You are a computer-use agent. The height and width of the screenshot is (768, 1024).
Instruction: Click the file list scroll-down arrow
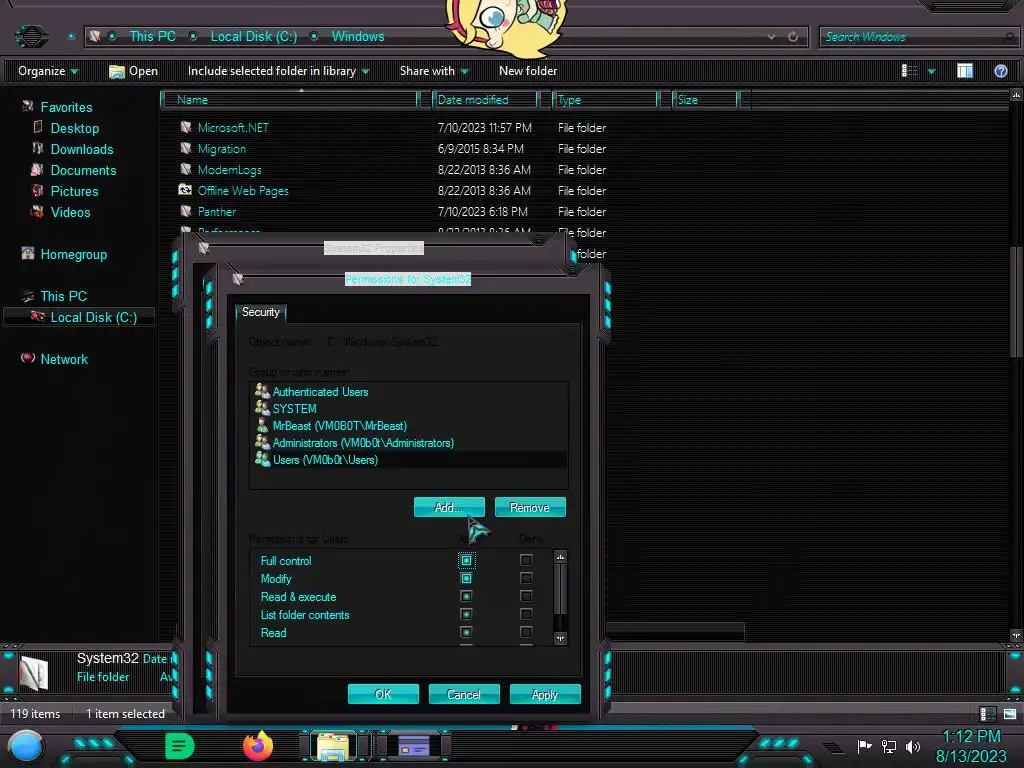point(1016,635)
